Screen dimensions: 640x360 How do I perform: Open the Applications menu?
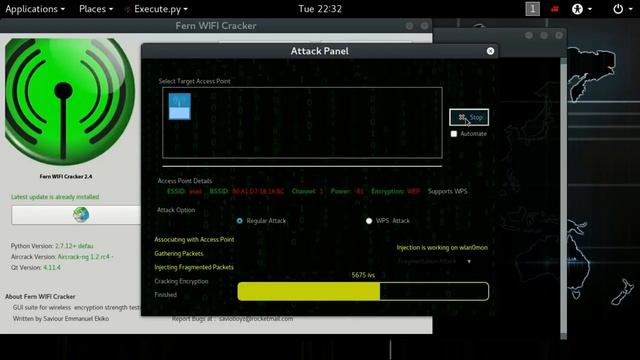[x=35, y=9]
